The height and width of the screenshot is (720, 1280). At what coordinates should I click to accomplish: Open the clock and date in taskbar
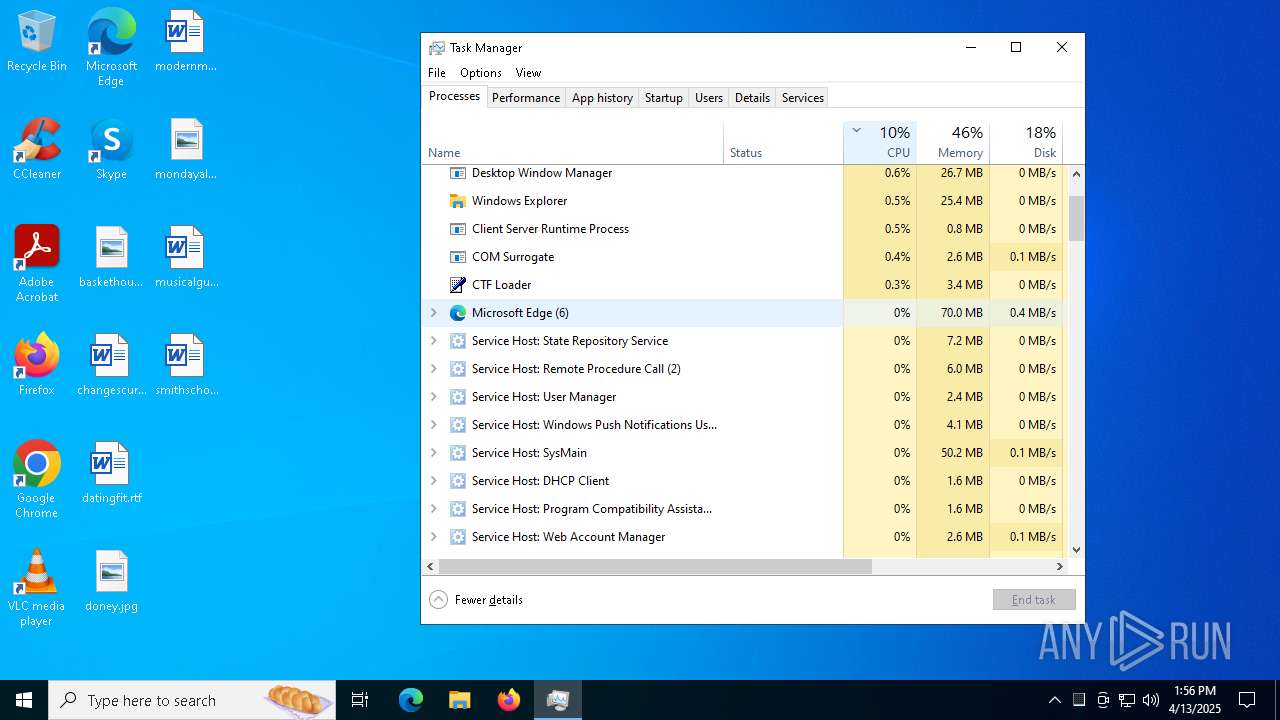1195,700
